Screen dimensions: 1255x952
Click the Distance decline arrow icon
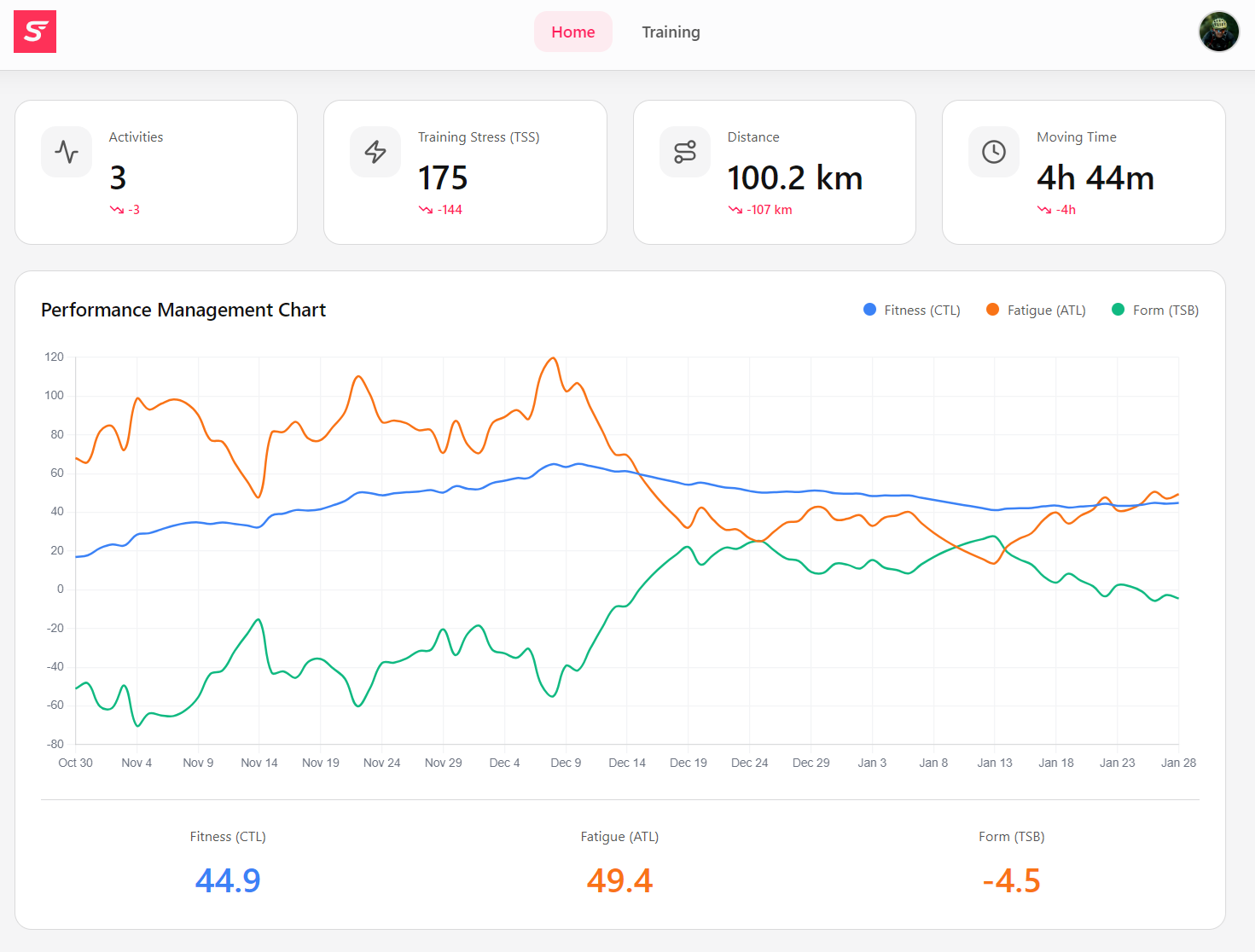(736, 209)
